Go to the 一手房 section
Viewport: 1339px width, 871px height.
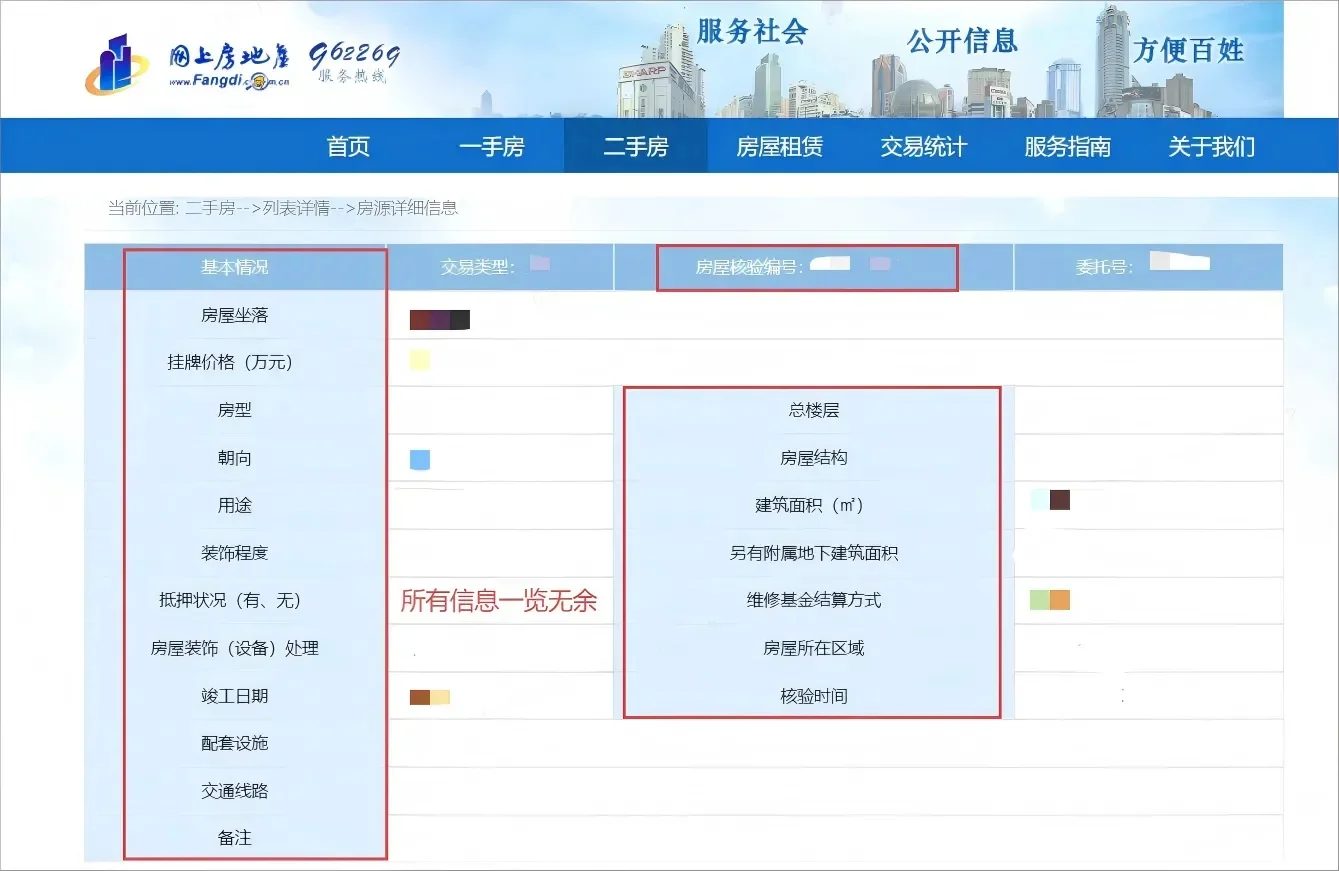click(x=492, y=147)
